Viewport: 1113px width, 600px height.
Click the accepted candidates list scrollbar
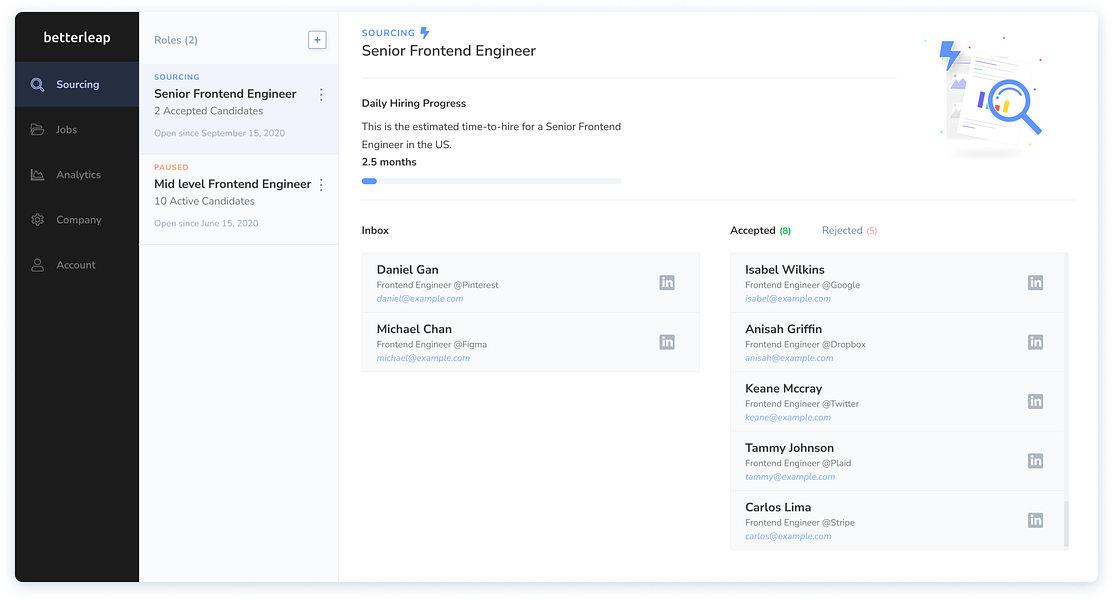1066,524
